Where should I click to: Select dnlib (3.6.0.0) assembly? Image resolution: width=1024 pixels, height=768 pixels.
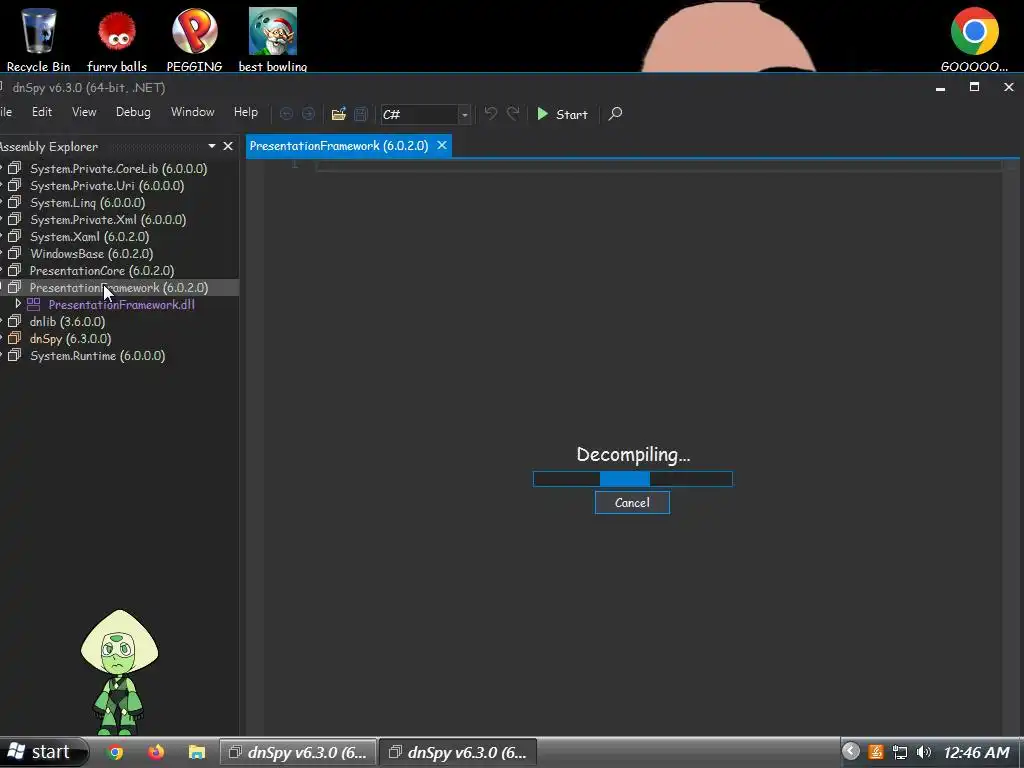[67, 321]
